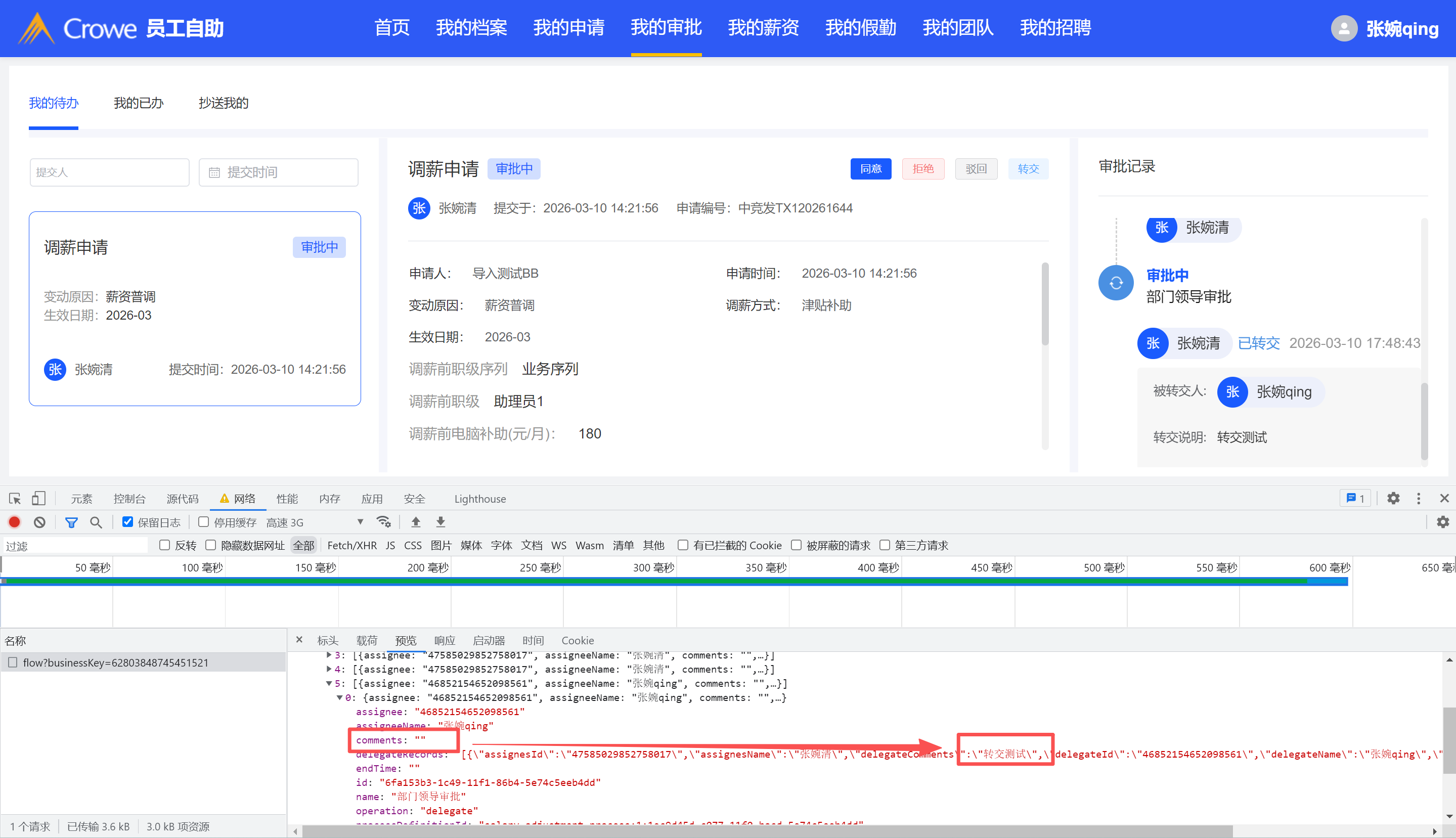1456x838 pixels.
Task: Enable the 停用缓存 checkbox
Action: coord(203,522)
